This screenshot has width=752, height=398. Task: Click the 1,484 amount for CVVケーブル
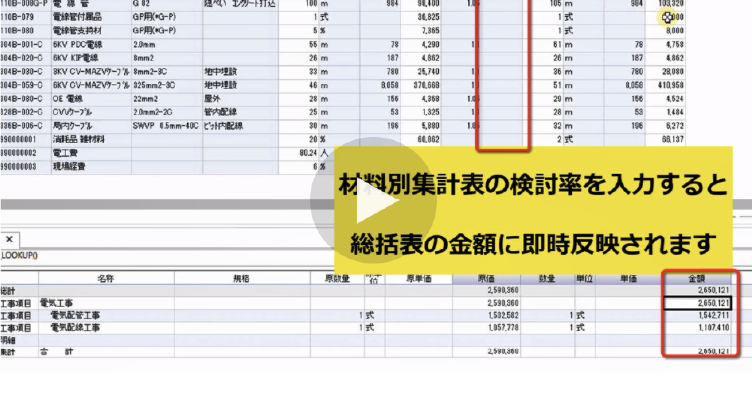pyautogui.click(x=665, y=112)
